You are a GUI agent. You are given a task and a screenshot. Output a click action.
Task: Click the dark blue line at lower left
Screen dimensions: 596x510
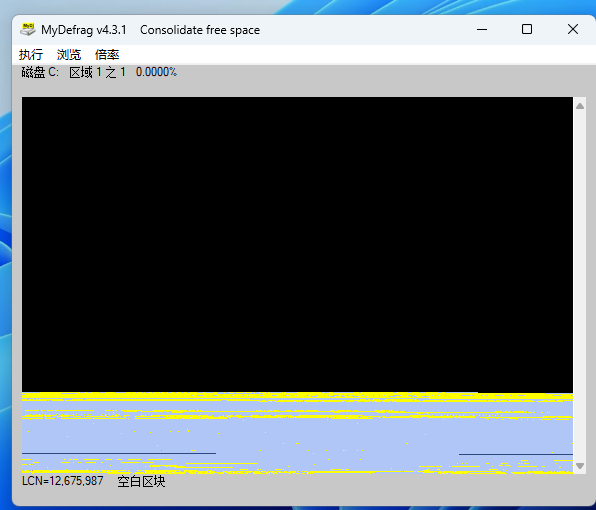point(119,453)
